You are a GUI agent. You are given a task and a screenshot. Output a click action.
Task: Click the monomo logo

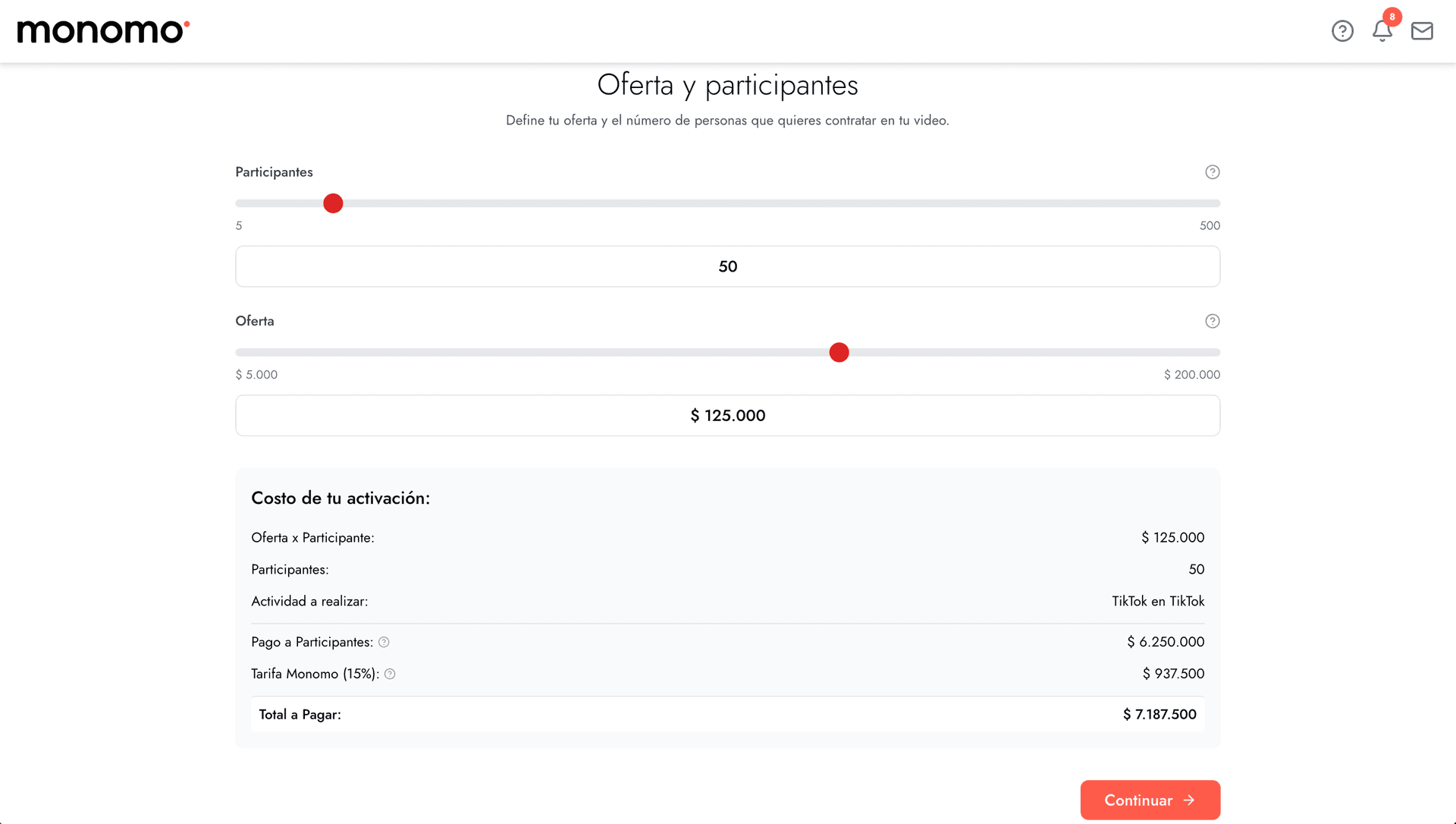click(102, 31)
